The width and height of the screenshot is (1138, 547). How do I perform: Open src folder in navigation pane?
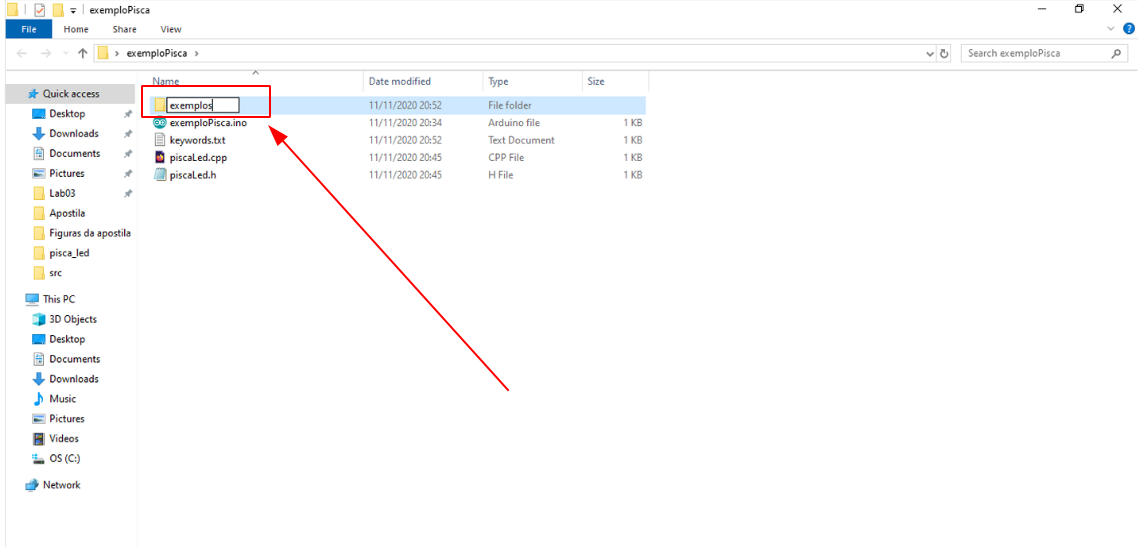click(55, 273)
